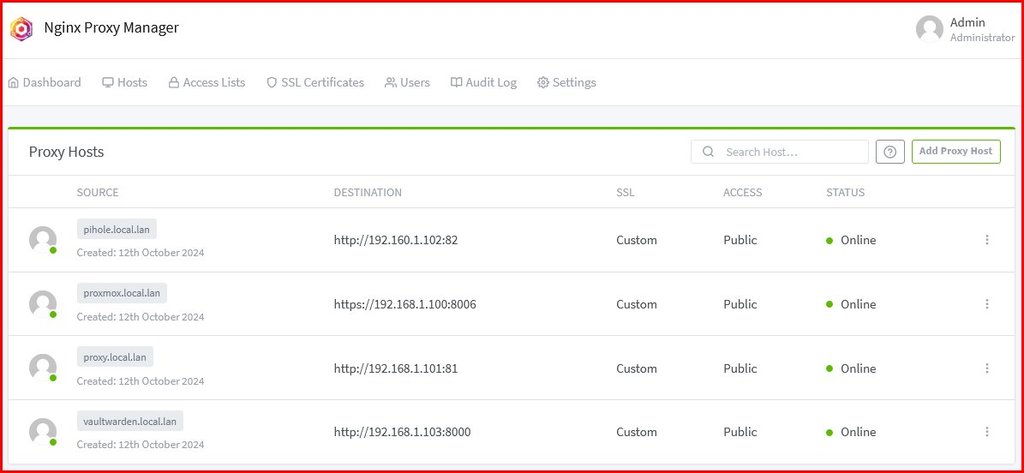Open the three-dot menu for proxy.local.lan

tap(987, 368)
